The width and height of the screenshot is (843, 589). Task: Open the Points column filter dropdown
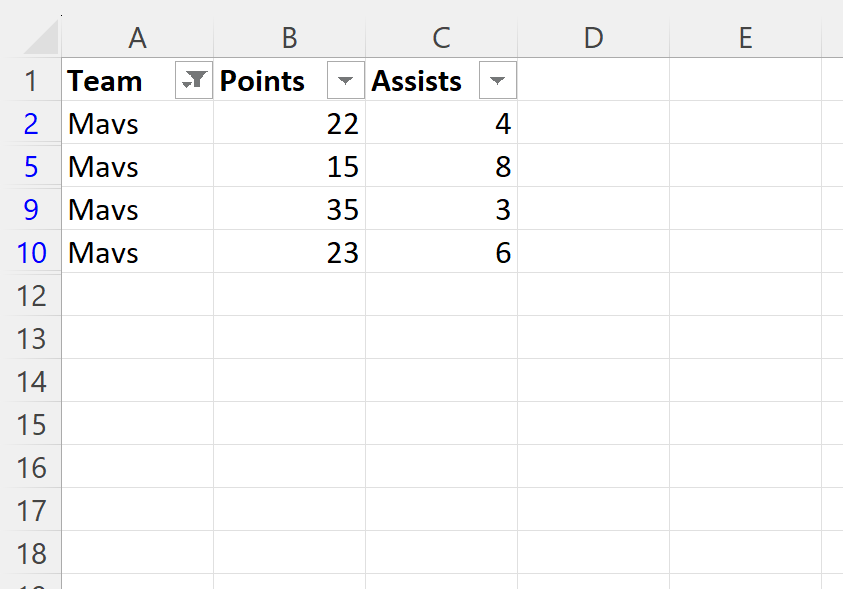tap(346, 80)
